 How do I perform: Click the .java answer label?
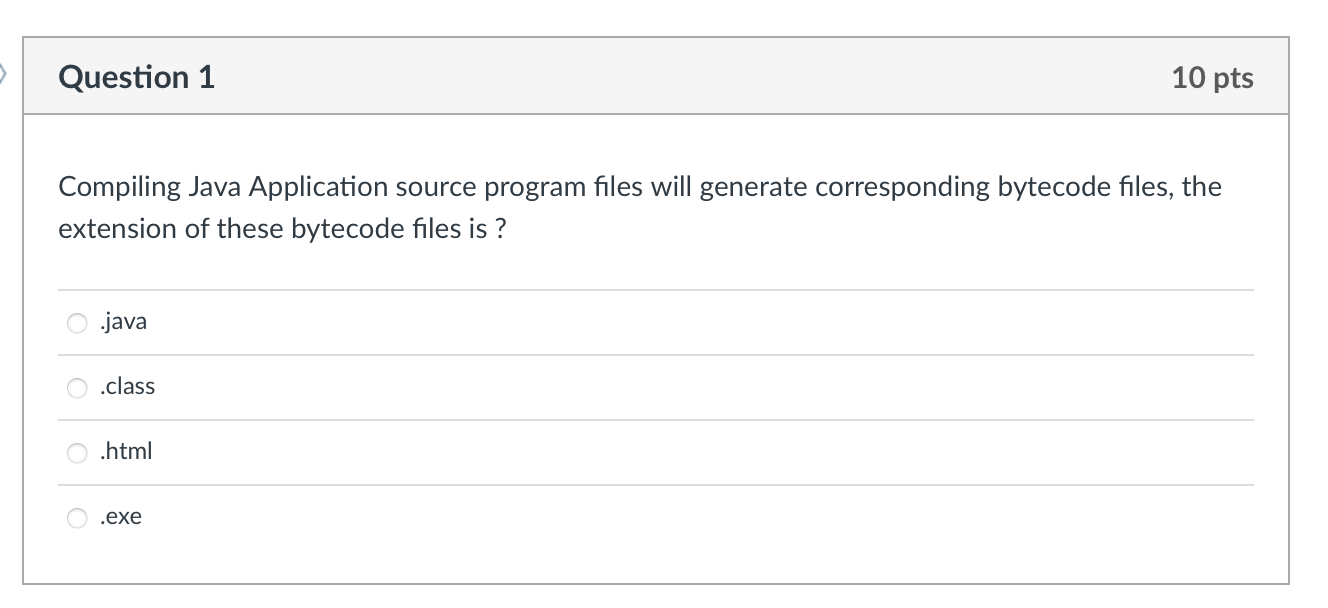[x=121, y=322]
